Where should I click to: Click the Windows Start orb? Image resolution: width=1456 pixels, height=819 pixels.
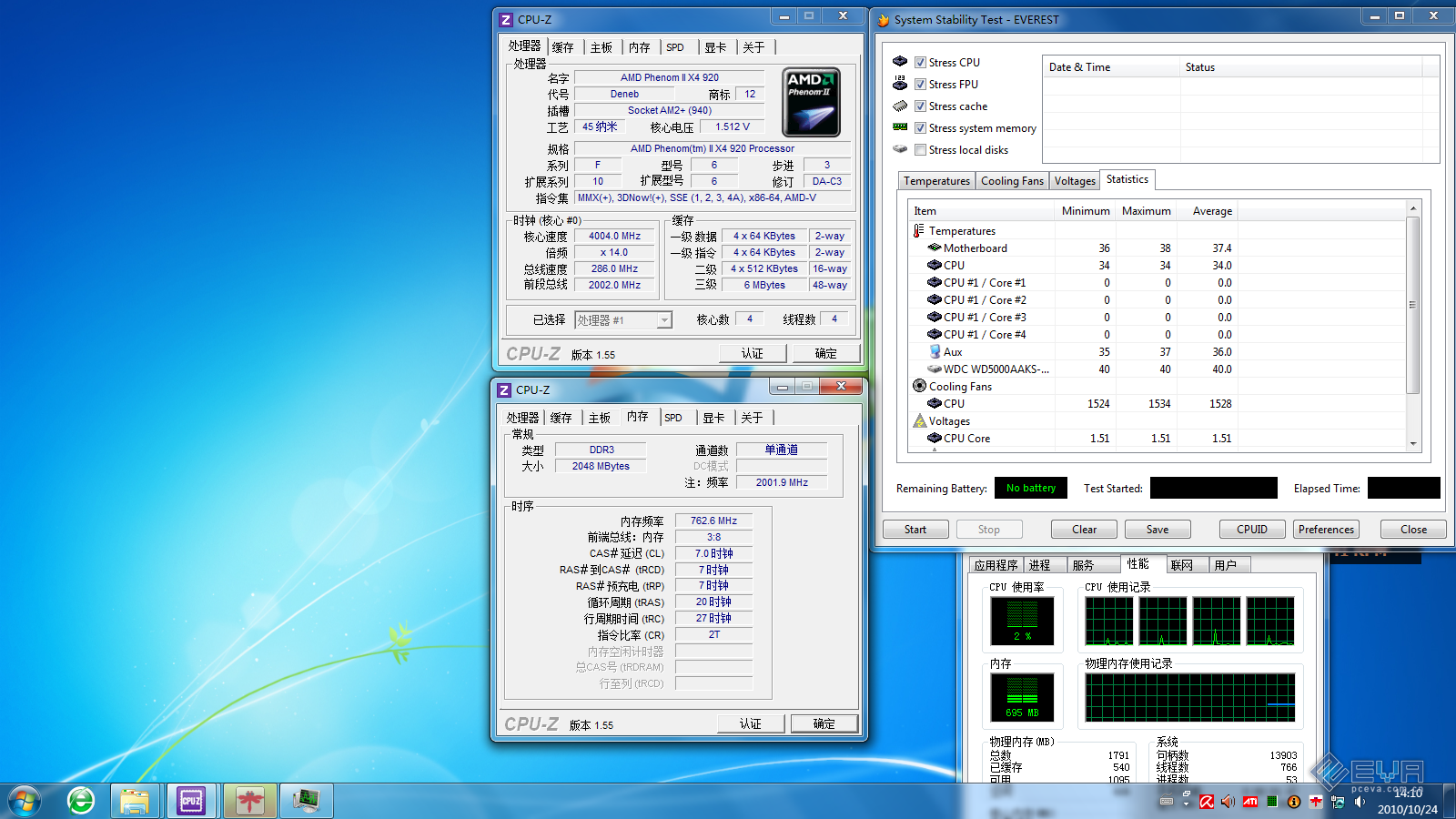tap(25, 801)
